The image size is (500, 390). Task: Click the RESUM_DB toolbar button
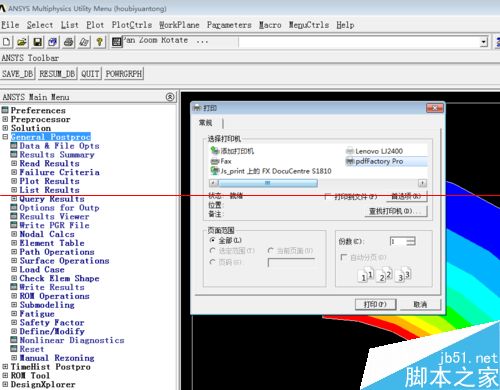click(x=57, y=74)
